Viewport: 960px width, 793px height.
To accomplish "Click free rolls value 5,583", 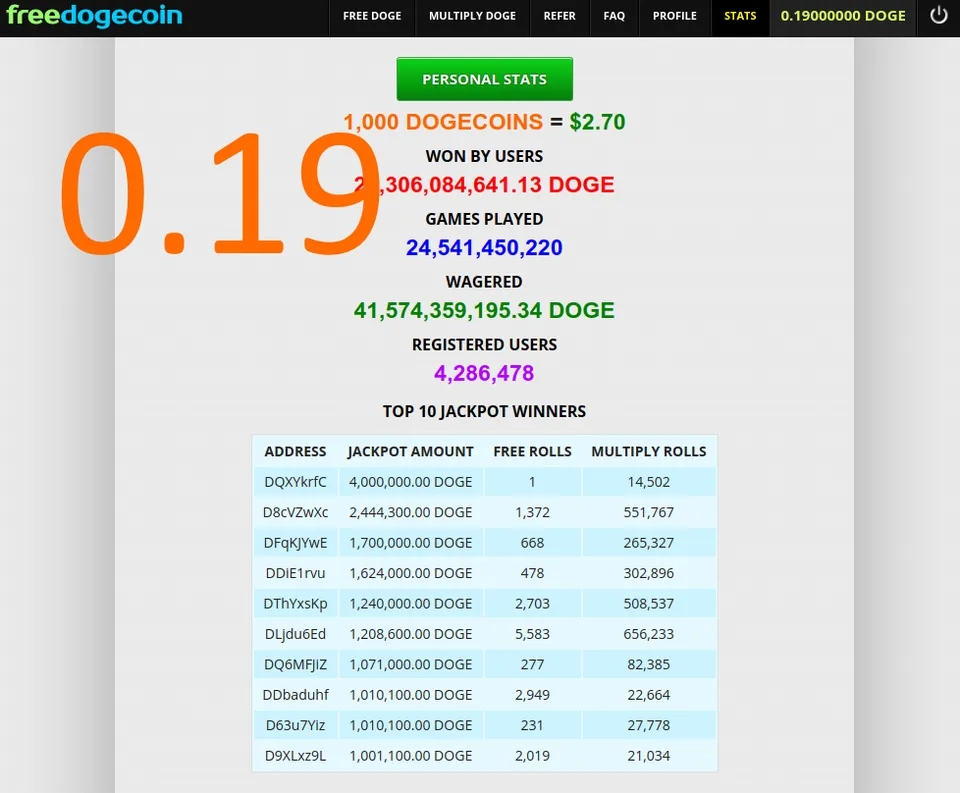I will (x=532, y=634).
